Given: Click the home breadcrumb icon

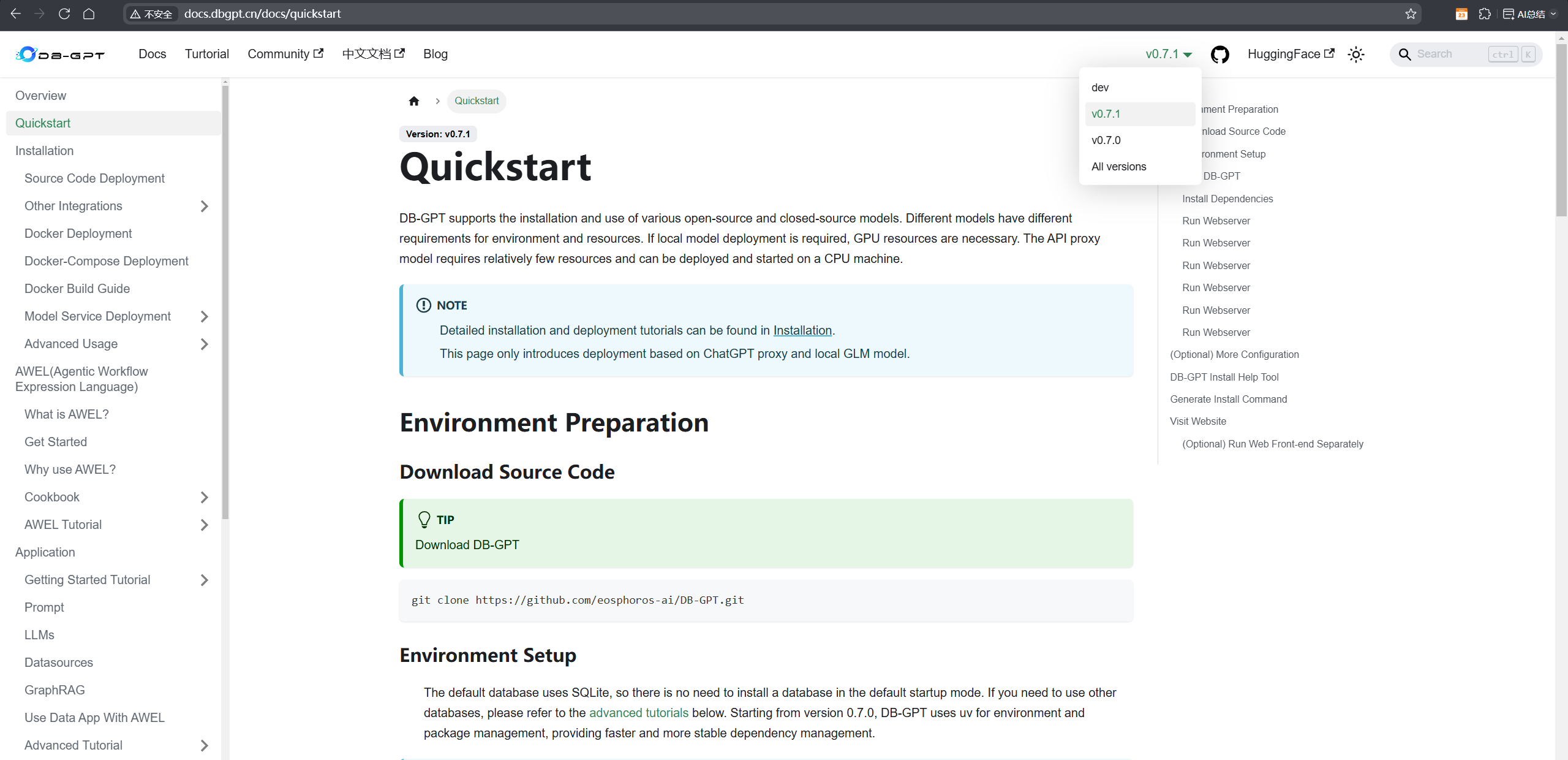Looking at the screenshot, I should coord(414,101).
